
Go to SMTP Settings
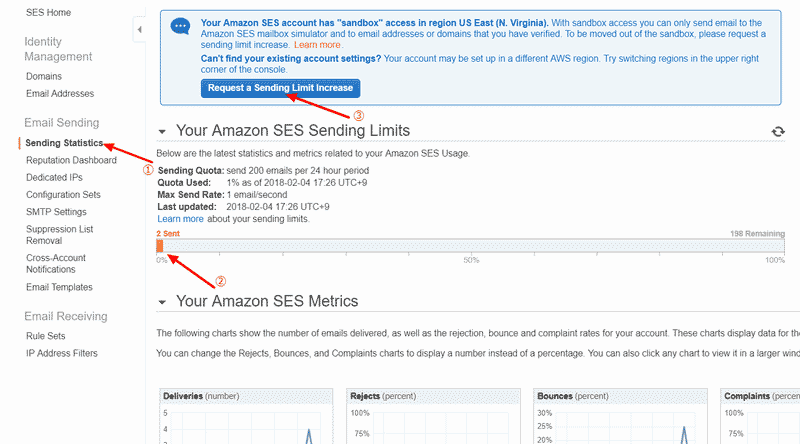(x=56, y=212)
